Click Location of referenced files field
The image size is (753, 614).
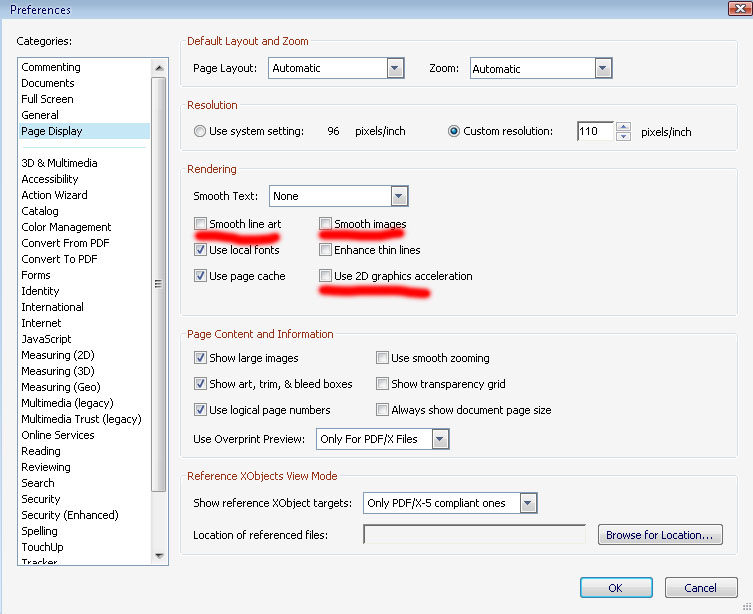pos(474,534)
